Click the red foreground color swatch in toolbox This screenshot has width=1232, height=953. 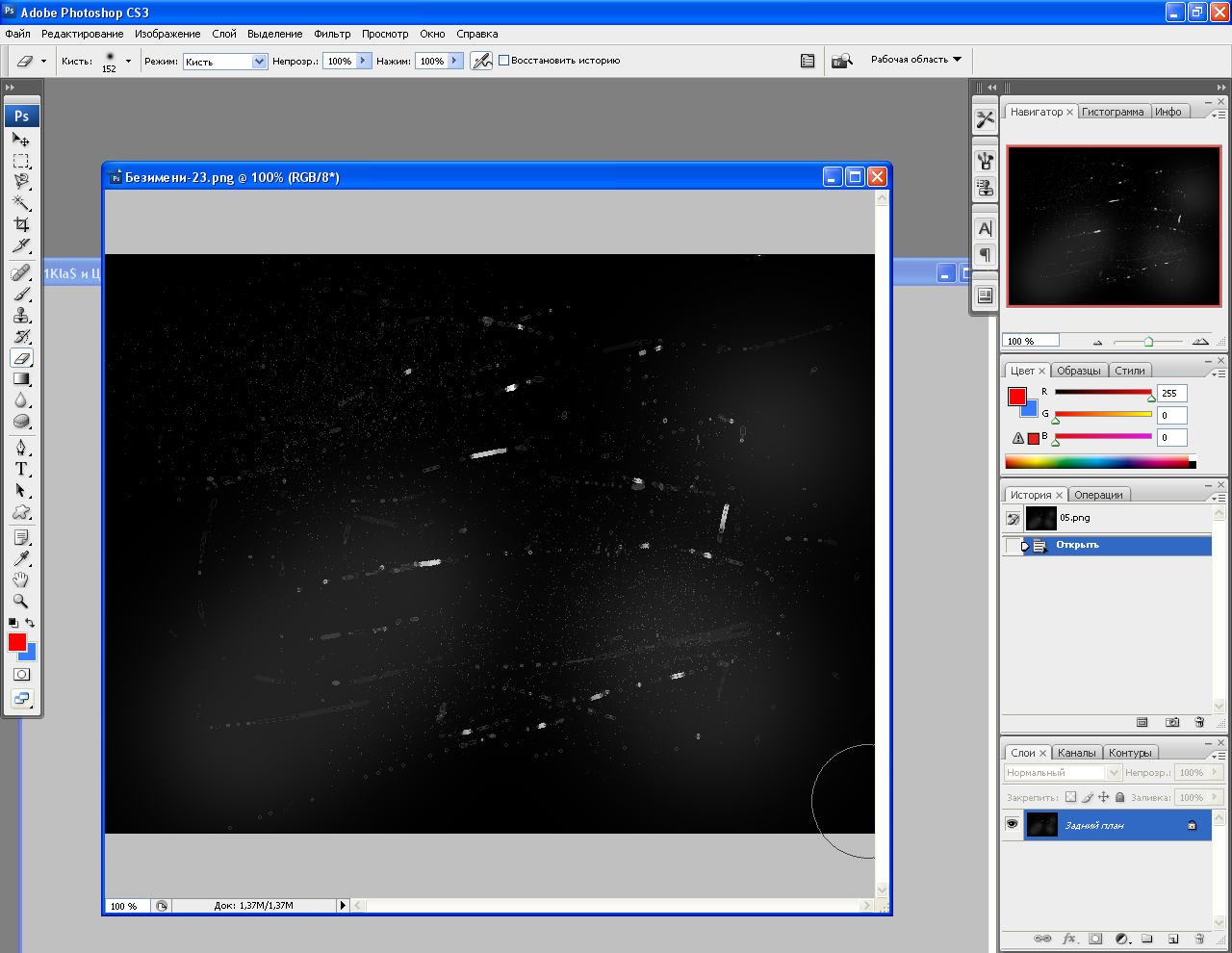[x=15, y=641]
